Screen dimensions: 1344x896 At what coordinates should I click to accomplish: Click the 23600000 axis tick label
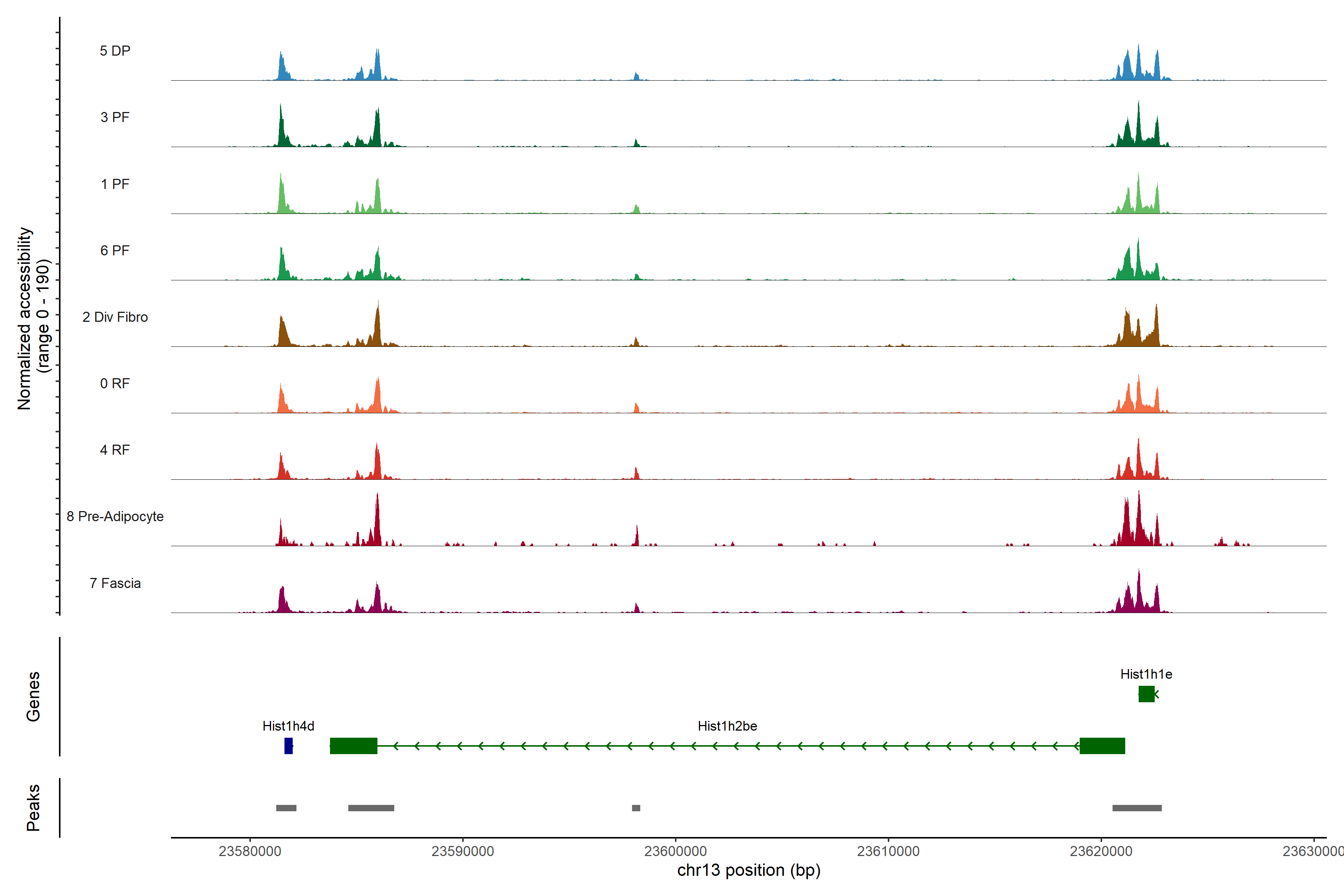tap(675, 852)
